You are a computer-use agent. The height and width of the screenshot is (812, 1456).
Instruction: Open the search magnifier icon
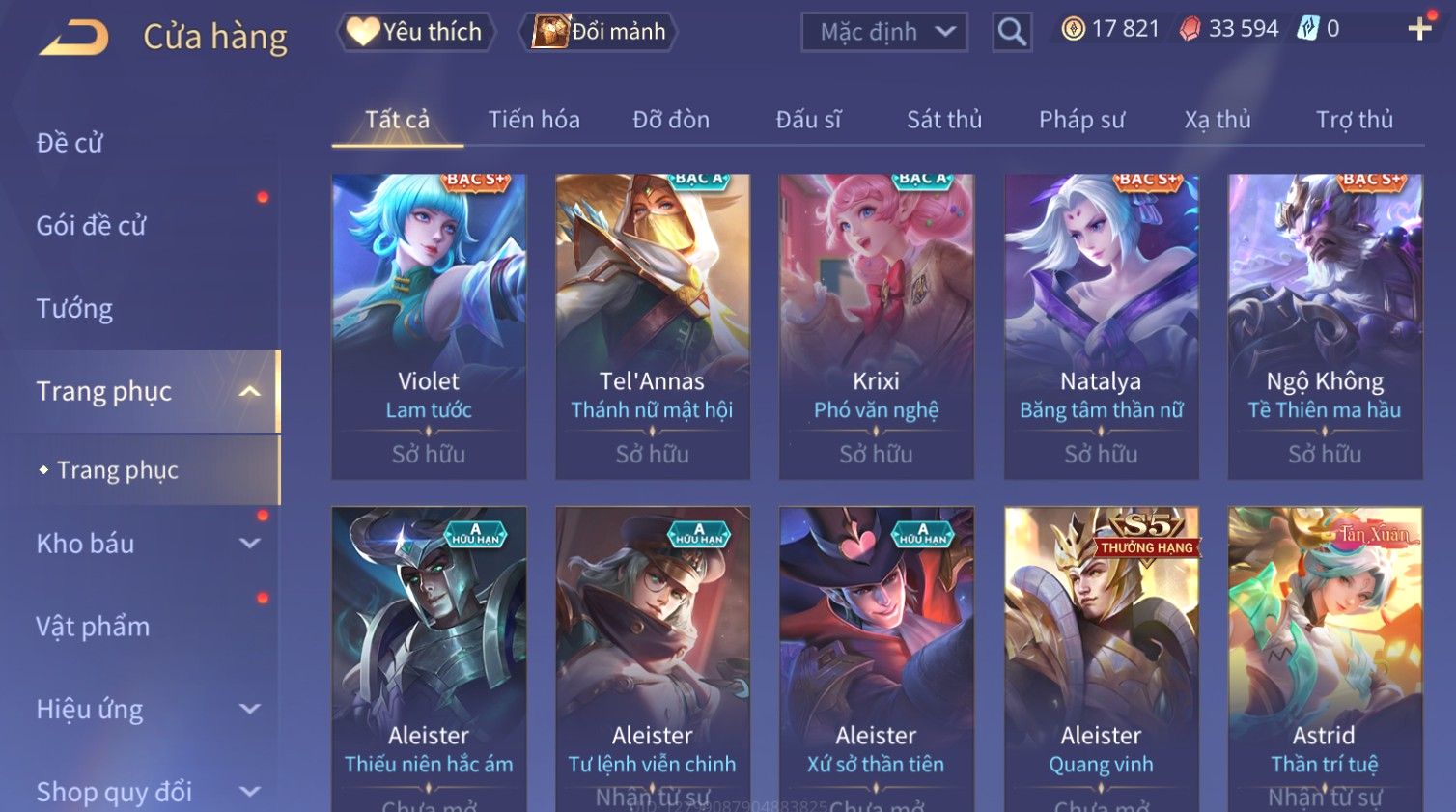(1012, 32)
